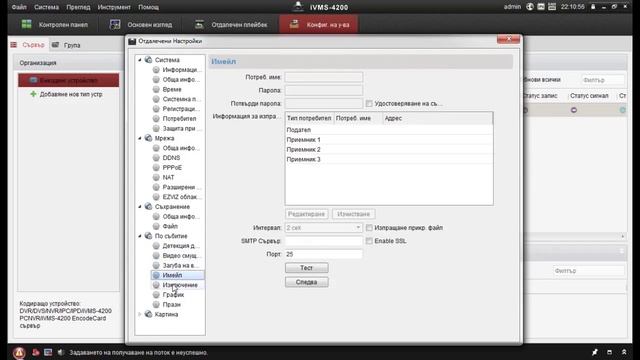Click the speaker icon in status bar

61,352
